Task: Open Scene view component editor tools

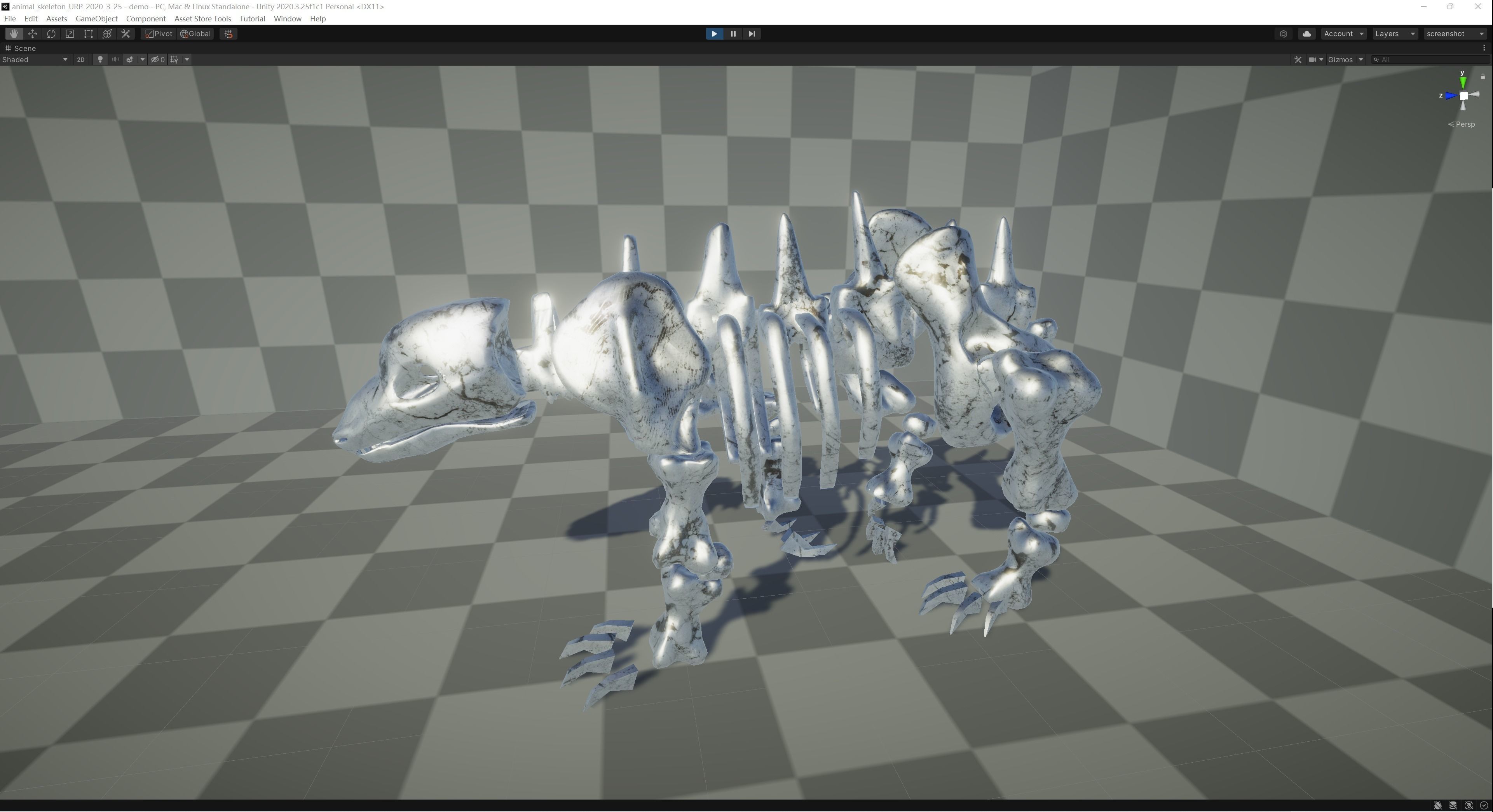Action: pos(1298,59)
